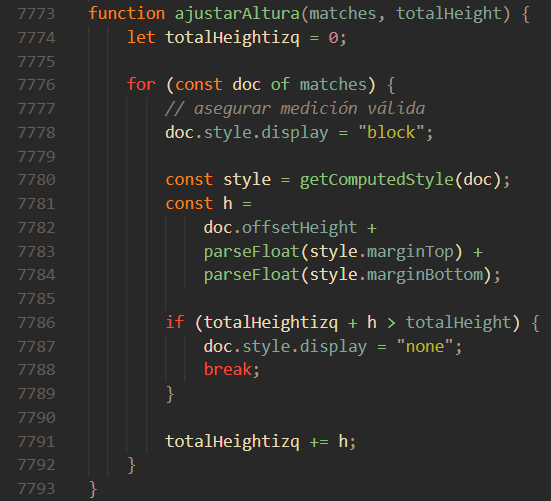Click the 'for' keyword
This screenshot has width=551, height=501.
coord(141,85)
